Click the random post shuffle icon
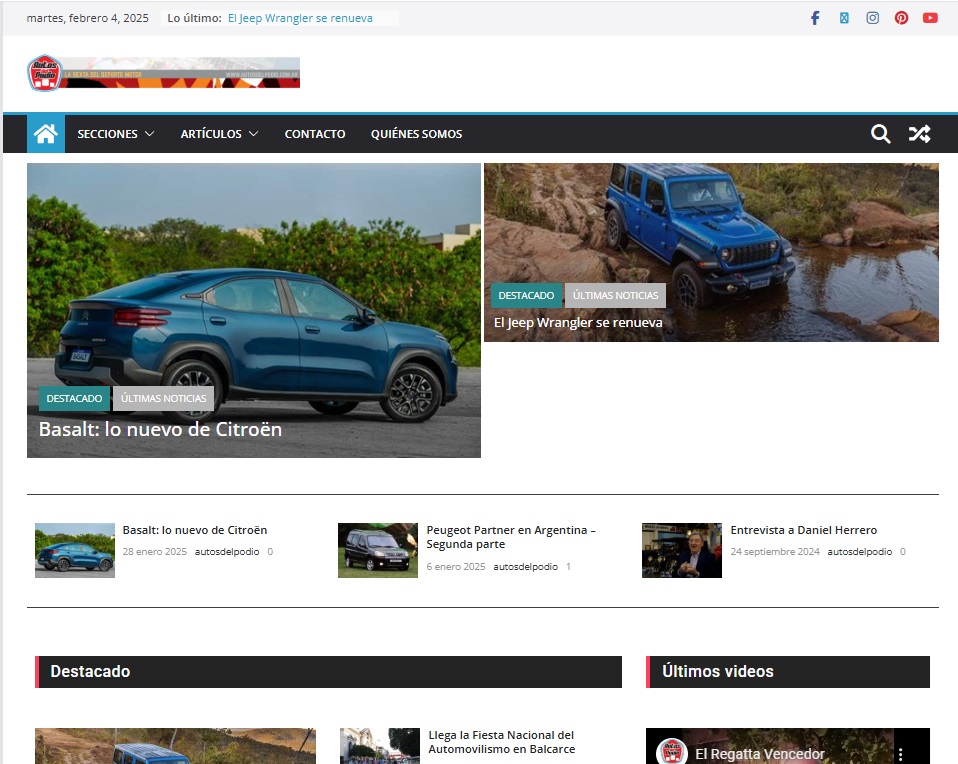 tap(919, 133)
